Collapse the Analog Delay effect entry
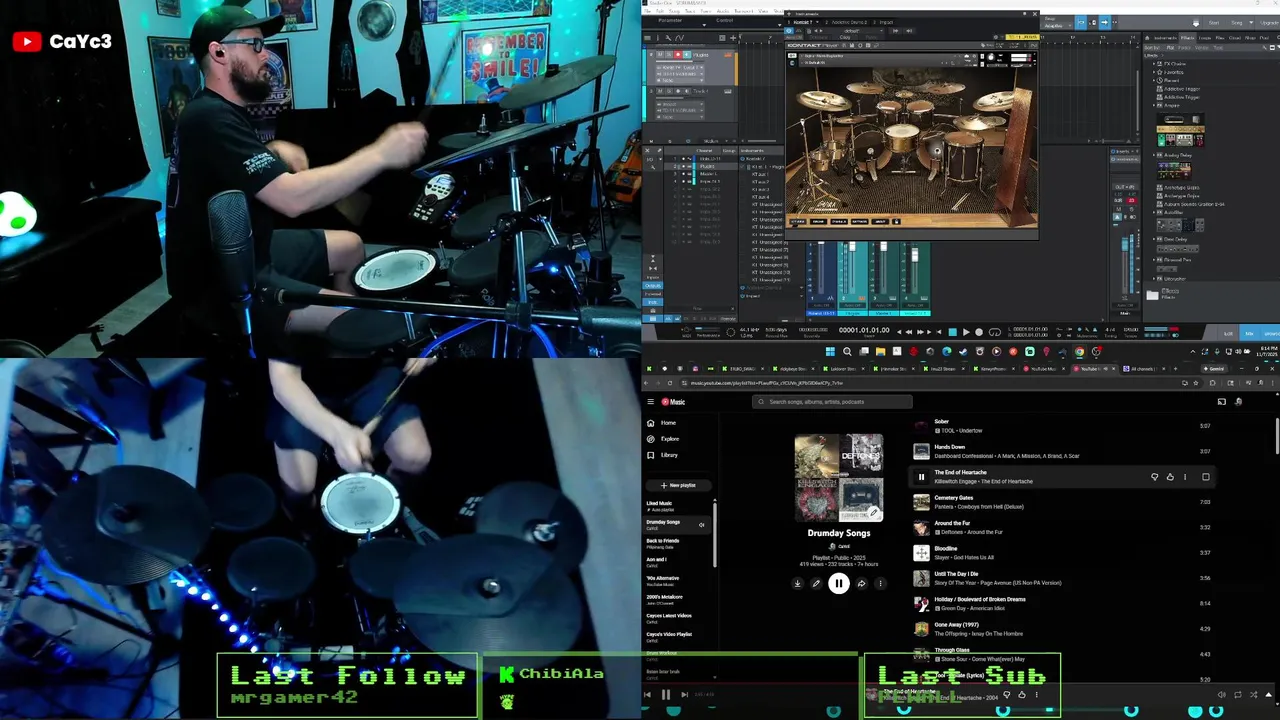1280x720 pixels. pyautogui.click(x=1154, y=155)
